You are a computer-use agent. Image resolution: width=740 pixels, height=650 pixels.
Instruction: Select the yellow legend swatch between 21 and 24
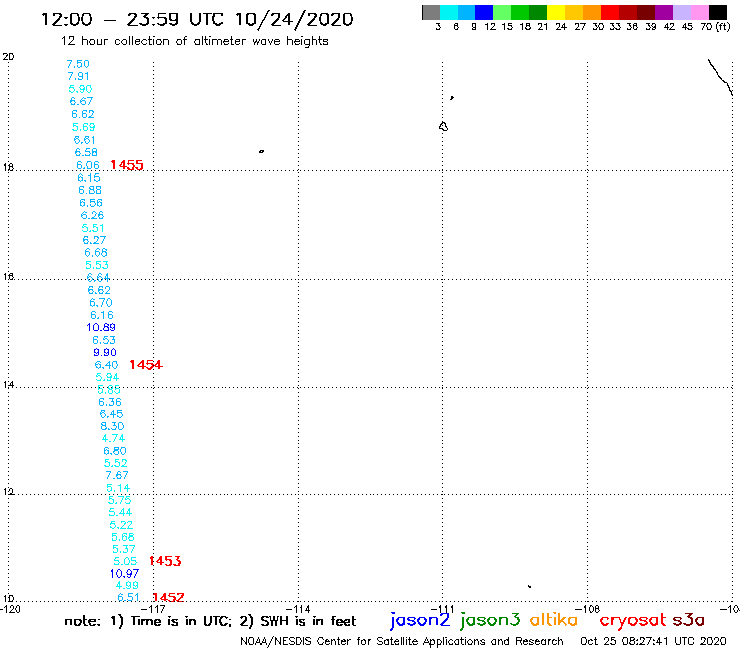pyautogui.click(x=556, y=12)
